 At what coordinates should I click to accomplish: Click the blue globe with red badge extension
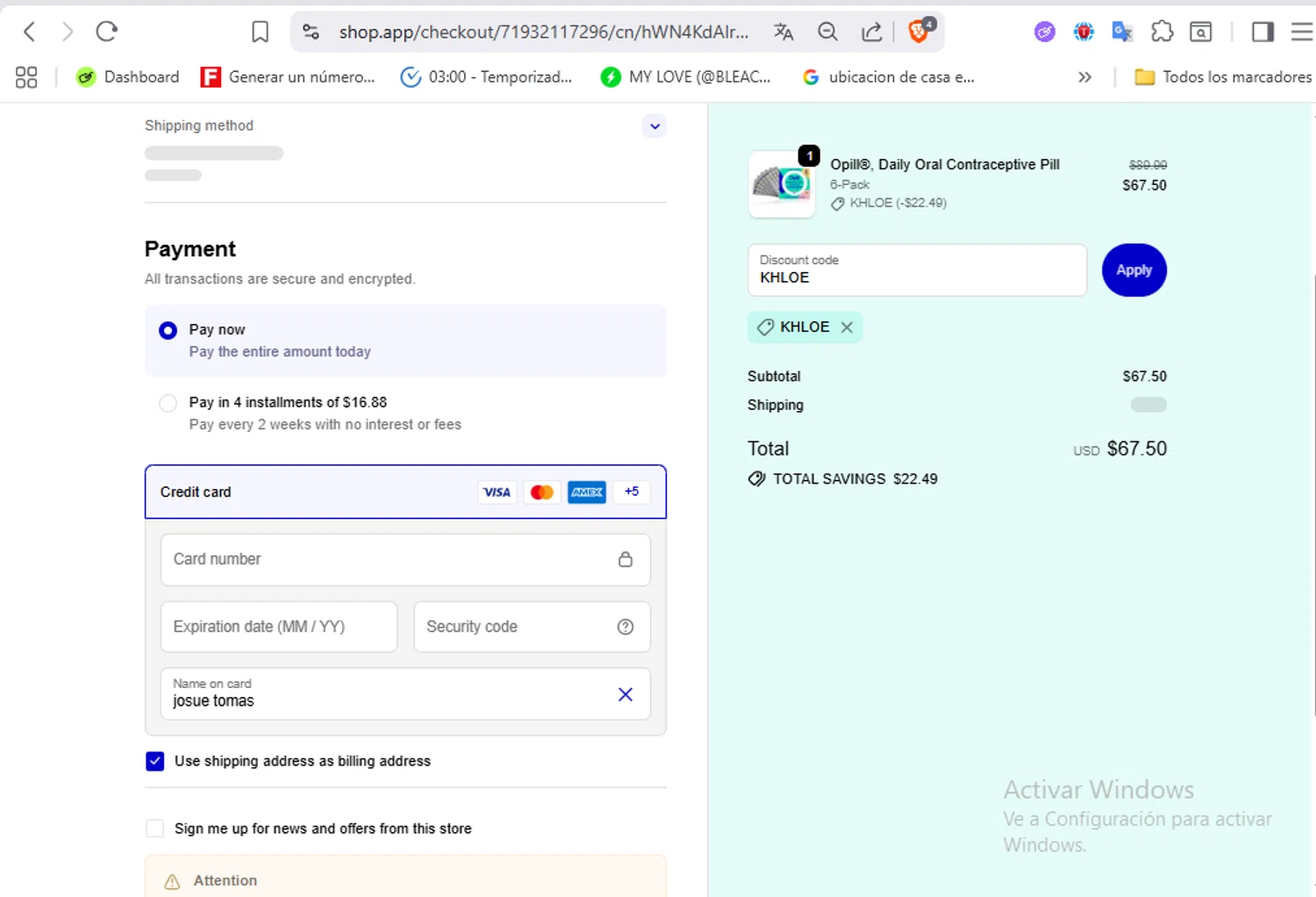pyautogui.click(x=1084, y=32)
